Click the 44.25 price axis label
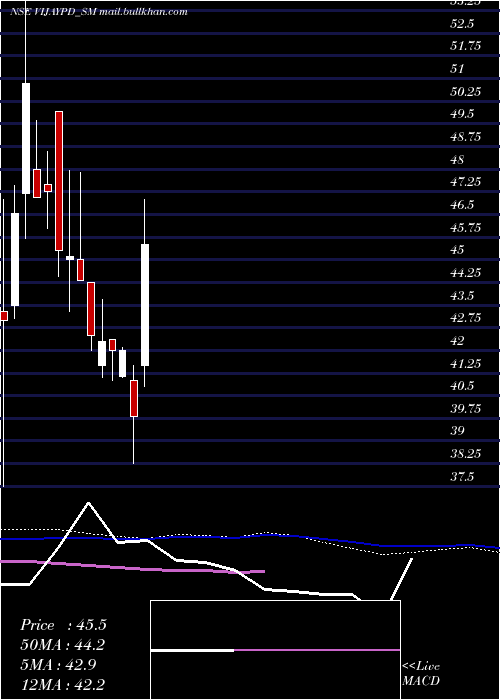The image size is (500, 700). [x=466, y=273]
